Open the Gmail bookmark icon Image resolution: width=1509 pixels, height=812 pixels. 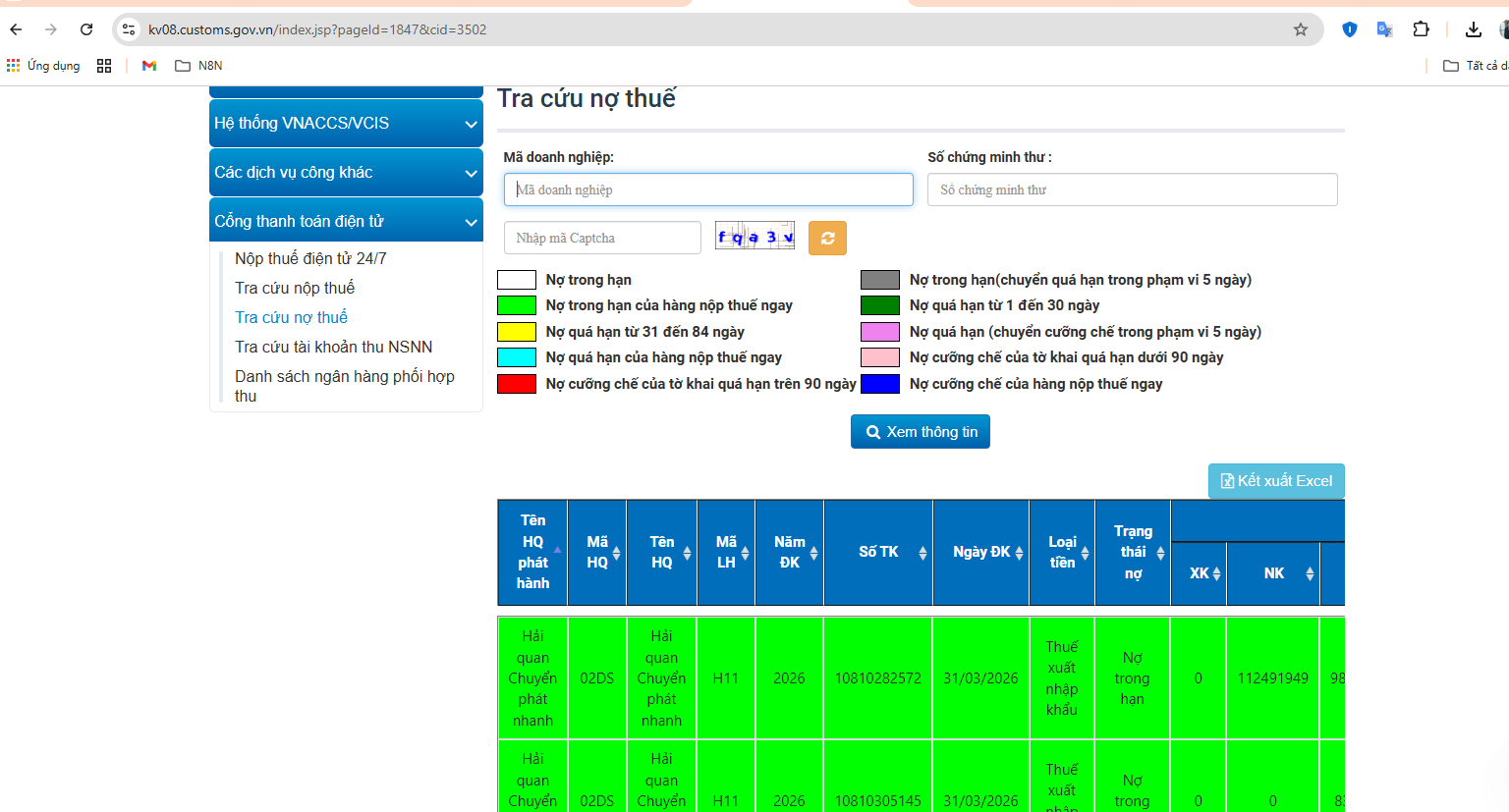[149, 66]
